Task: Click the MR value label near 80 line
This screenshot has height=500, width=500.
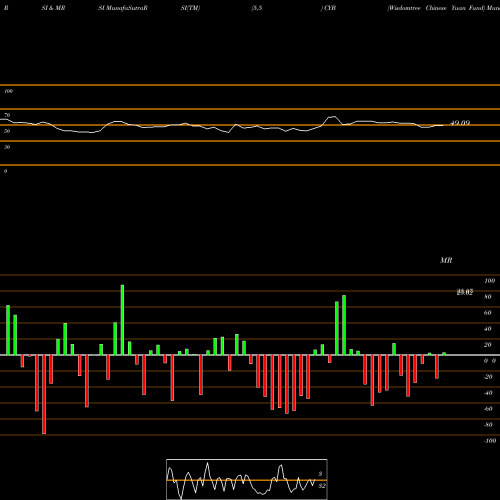Action: (465, 292)
